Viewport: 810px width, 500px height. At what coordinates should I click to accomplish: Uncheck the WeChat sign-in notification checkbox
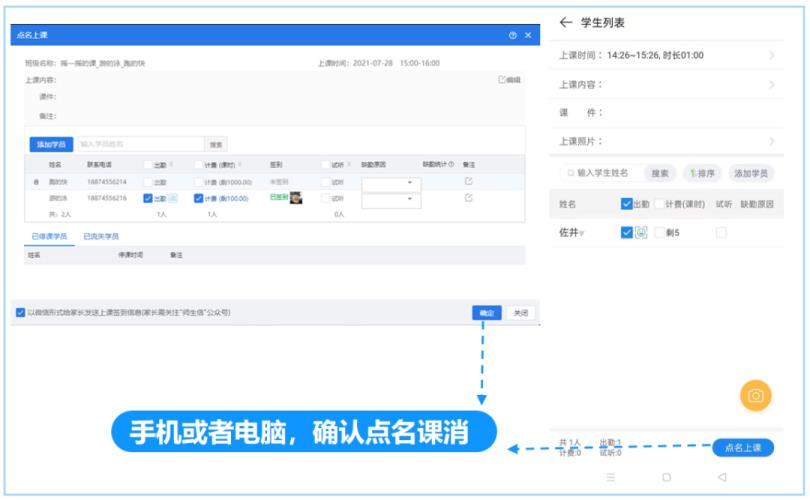(x=21, y=312)
